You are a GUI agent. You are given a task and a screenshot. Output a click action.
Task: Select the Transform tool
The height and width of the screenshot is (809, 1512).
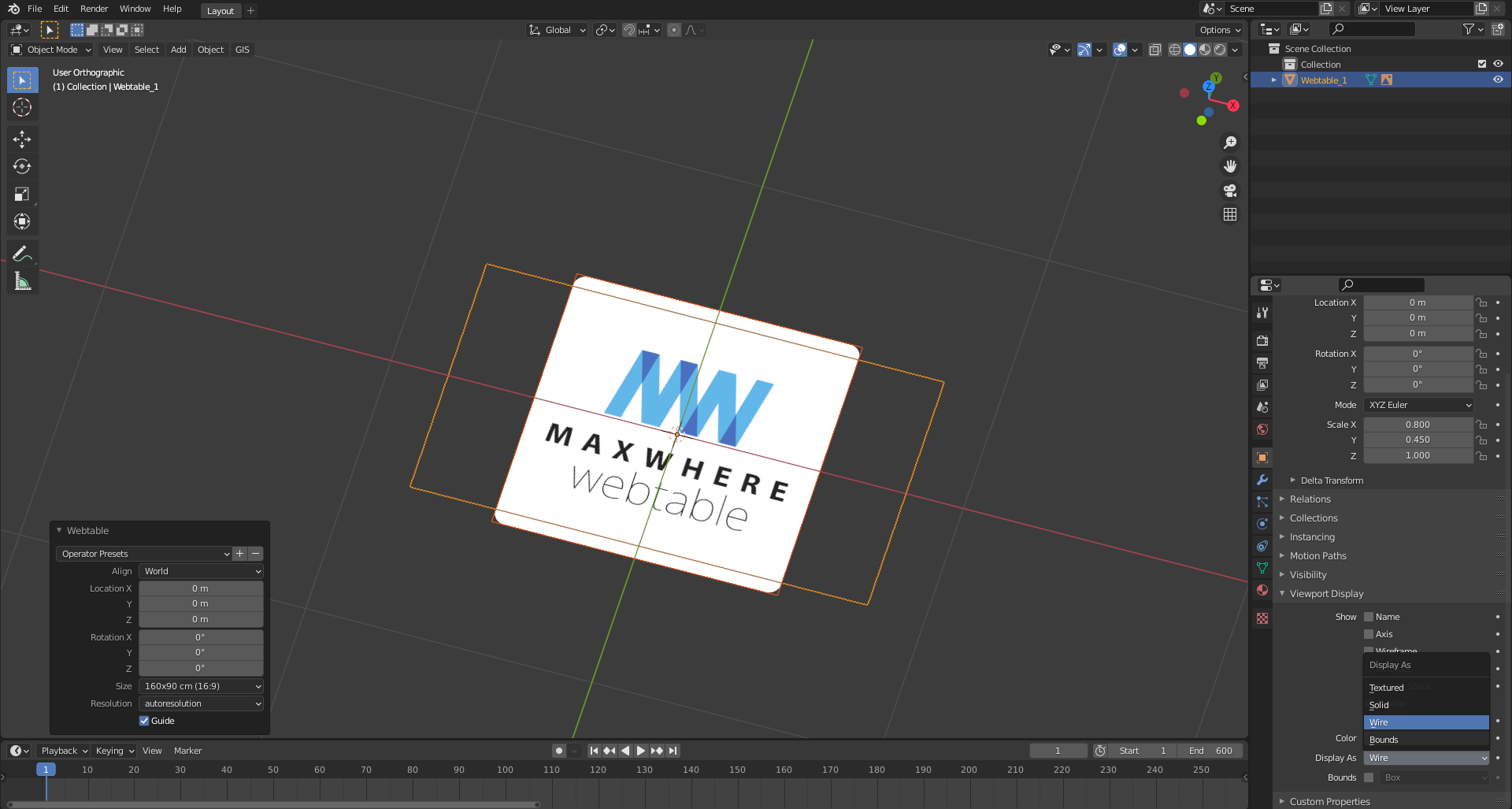(x=22, y=221)
